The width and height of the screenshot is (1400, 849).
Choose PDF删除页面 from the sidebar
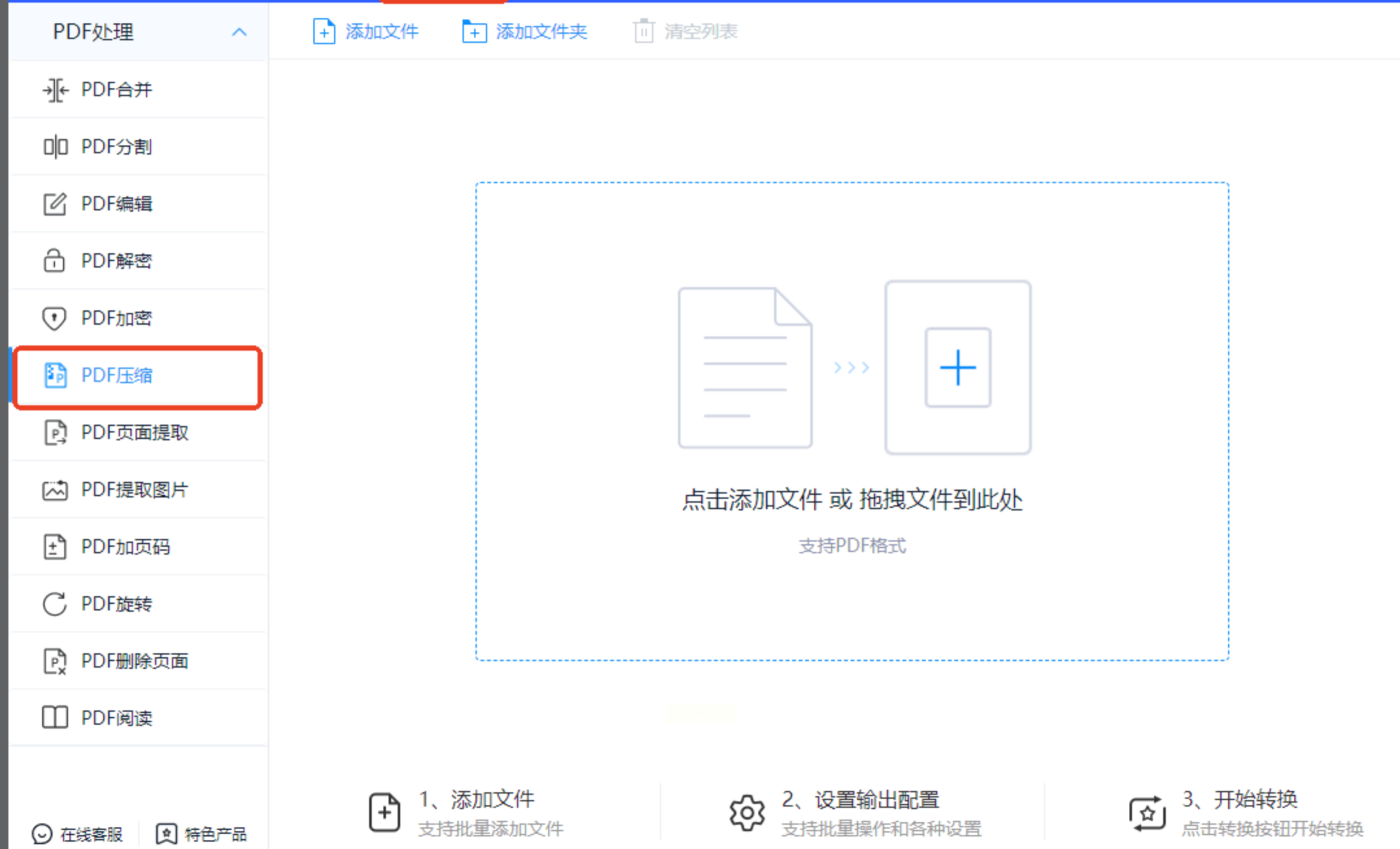coord(134,661)
